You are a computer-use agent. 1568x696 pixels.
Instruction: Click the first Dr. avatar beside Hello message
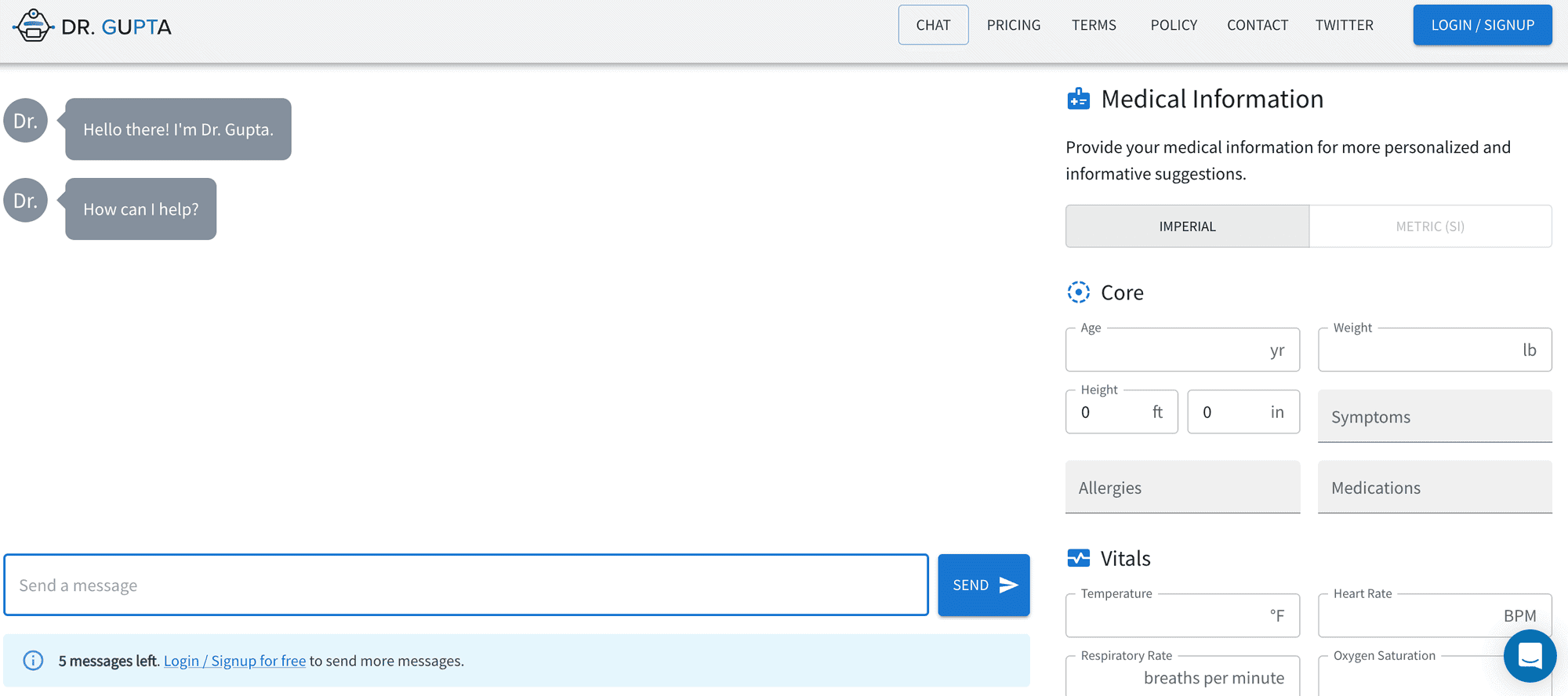pos(26,121)
